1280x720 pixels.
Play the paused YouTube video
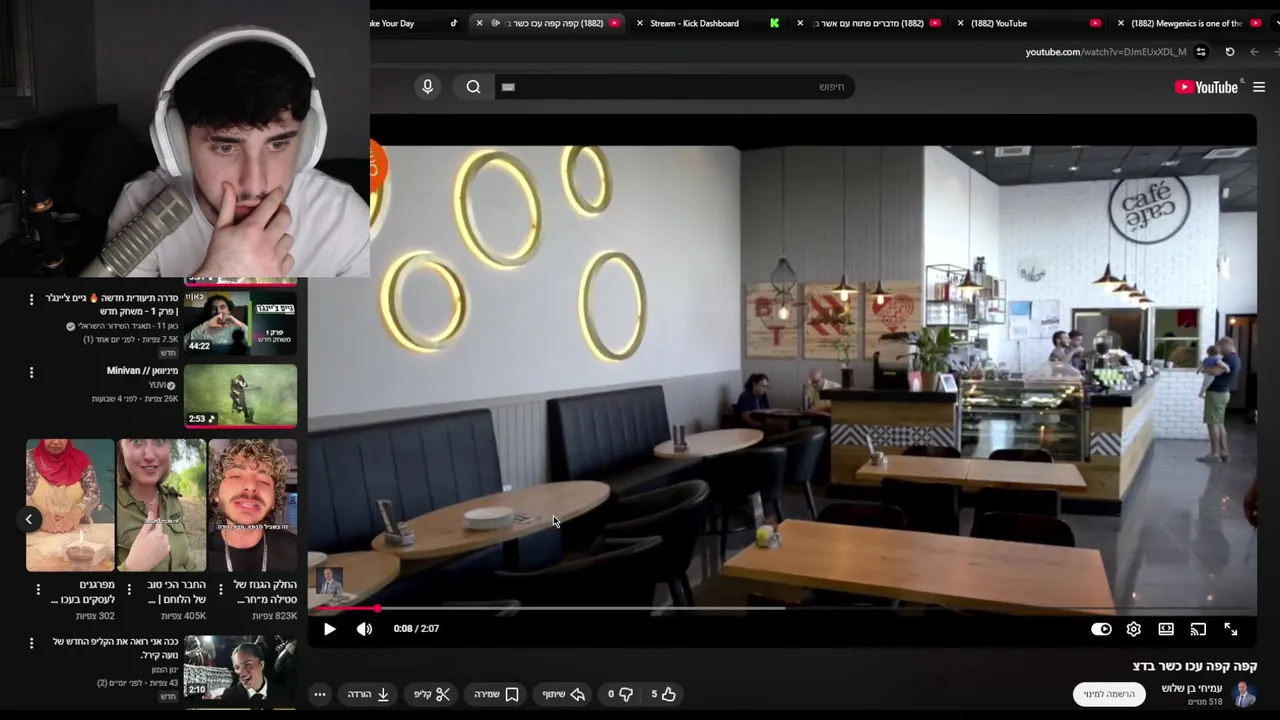click(329, 629)
